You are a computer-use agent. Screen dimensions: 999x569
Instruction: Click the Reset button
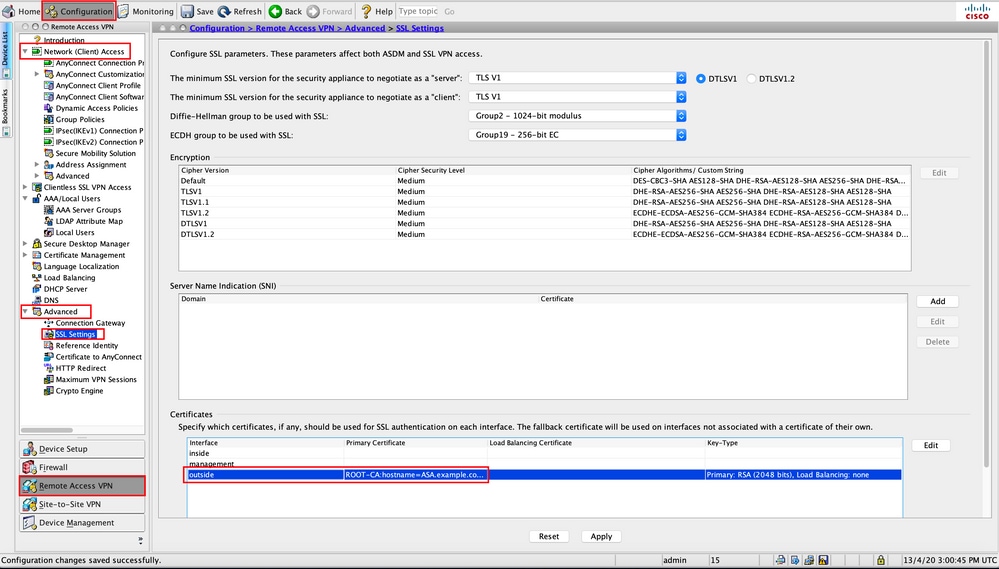[x=549, y=537]
